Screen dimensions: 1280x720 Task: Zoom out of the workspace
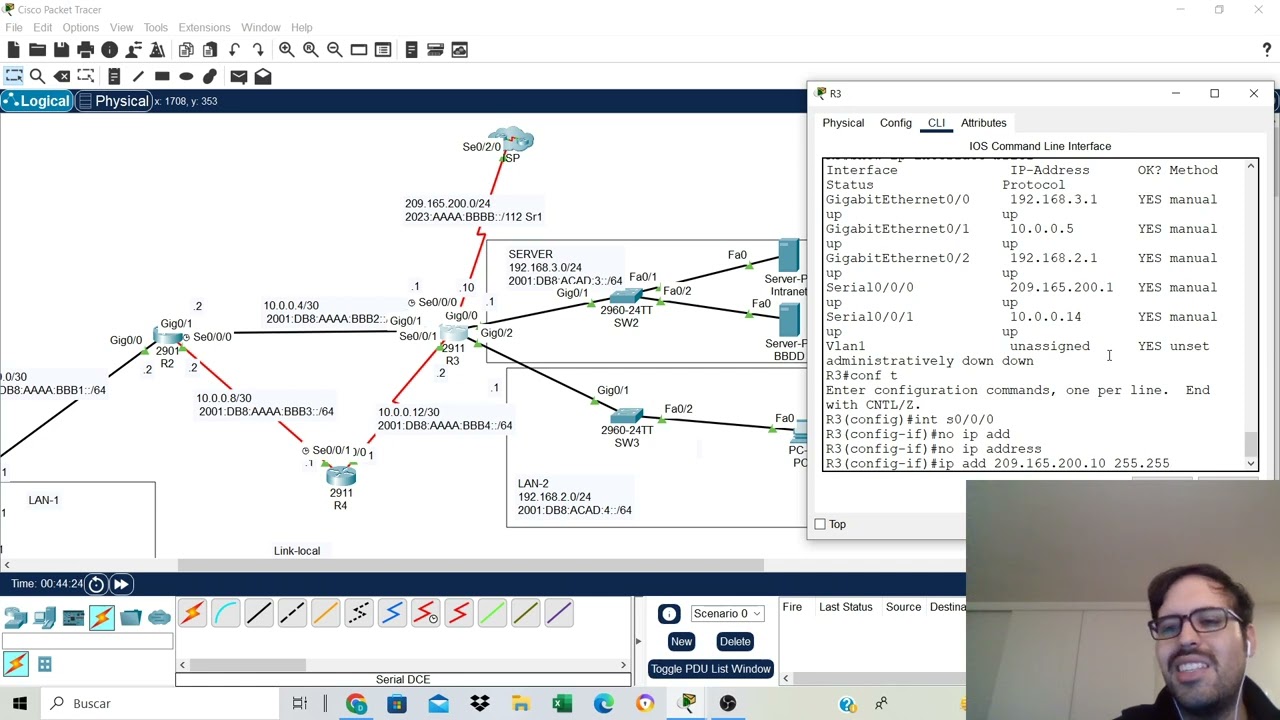click(x=334, y=50)
